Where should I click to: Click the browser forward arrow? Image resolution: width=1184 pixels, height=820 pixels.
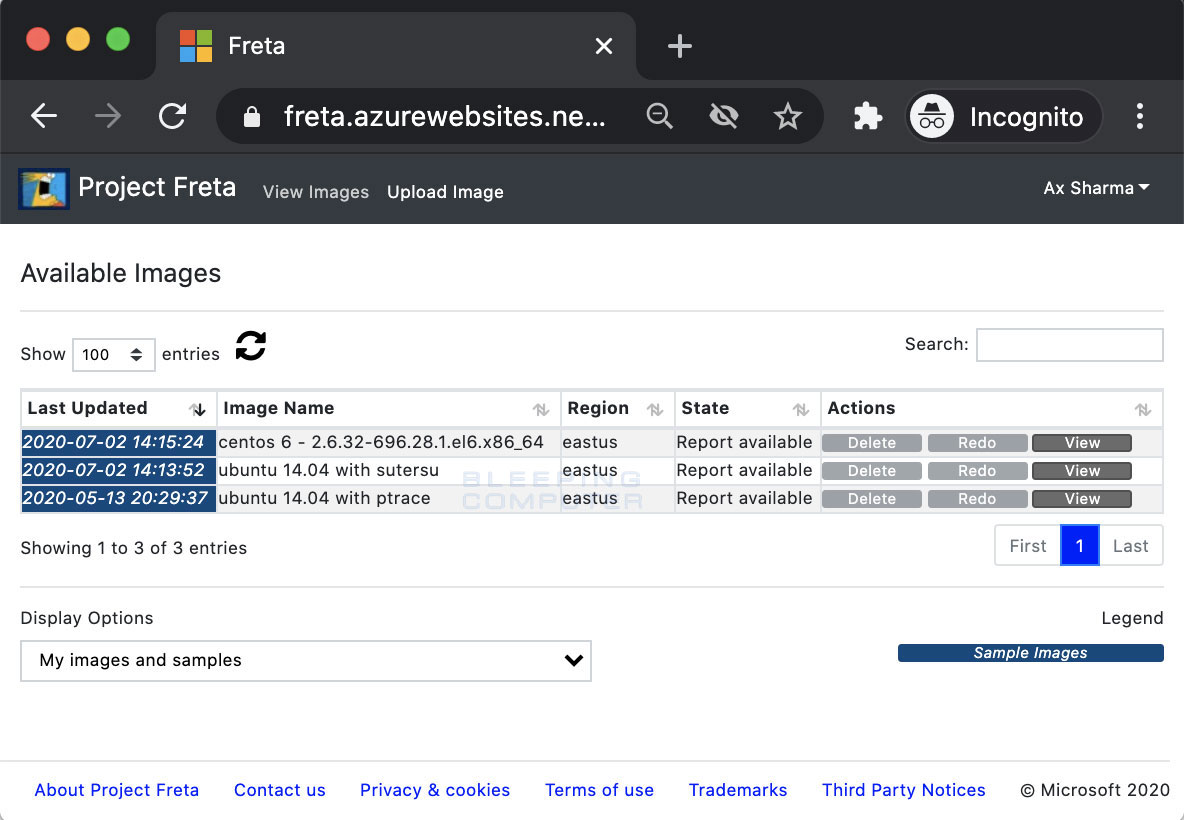[108, 116]
